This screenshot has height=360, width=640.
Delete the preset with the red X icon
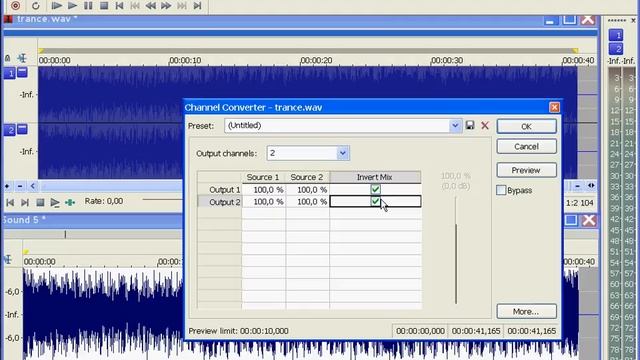click(485, 125)
